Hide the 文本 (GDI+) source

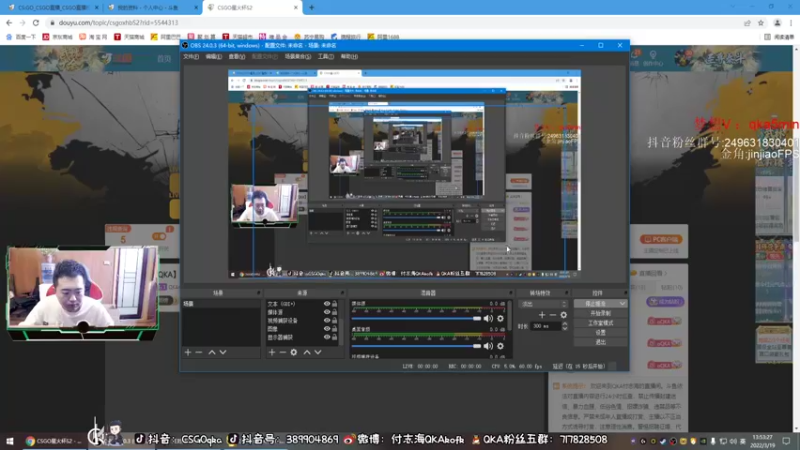(x=327, y=304)
